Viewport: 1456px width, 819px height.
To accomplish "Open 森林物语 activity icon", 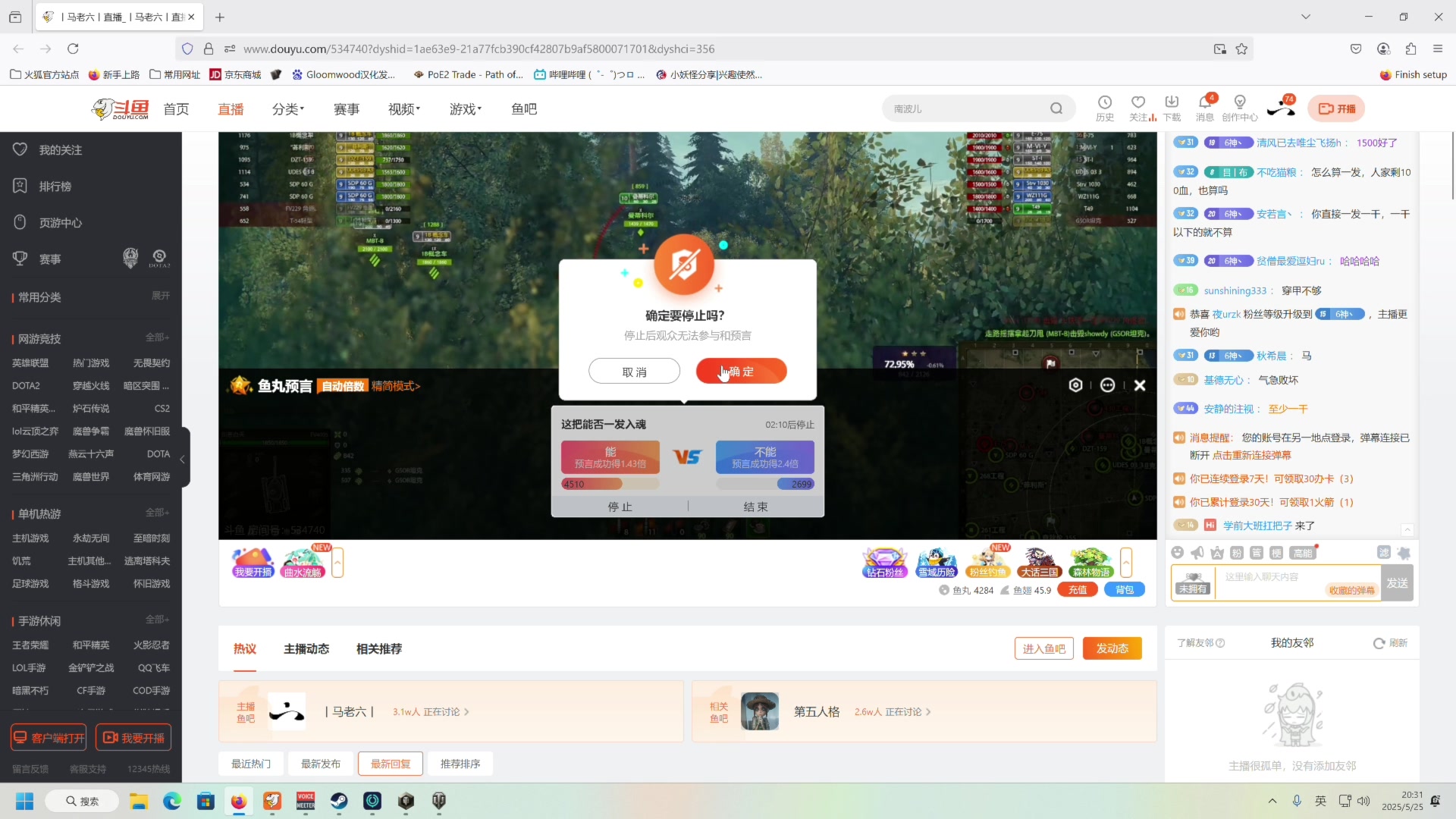I will [1091, 563].
